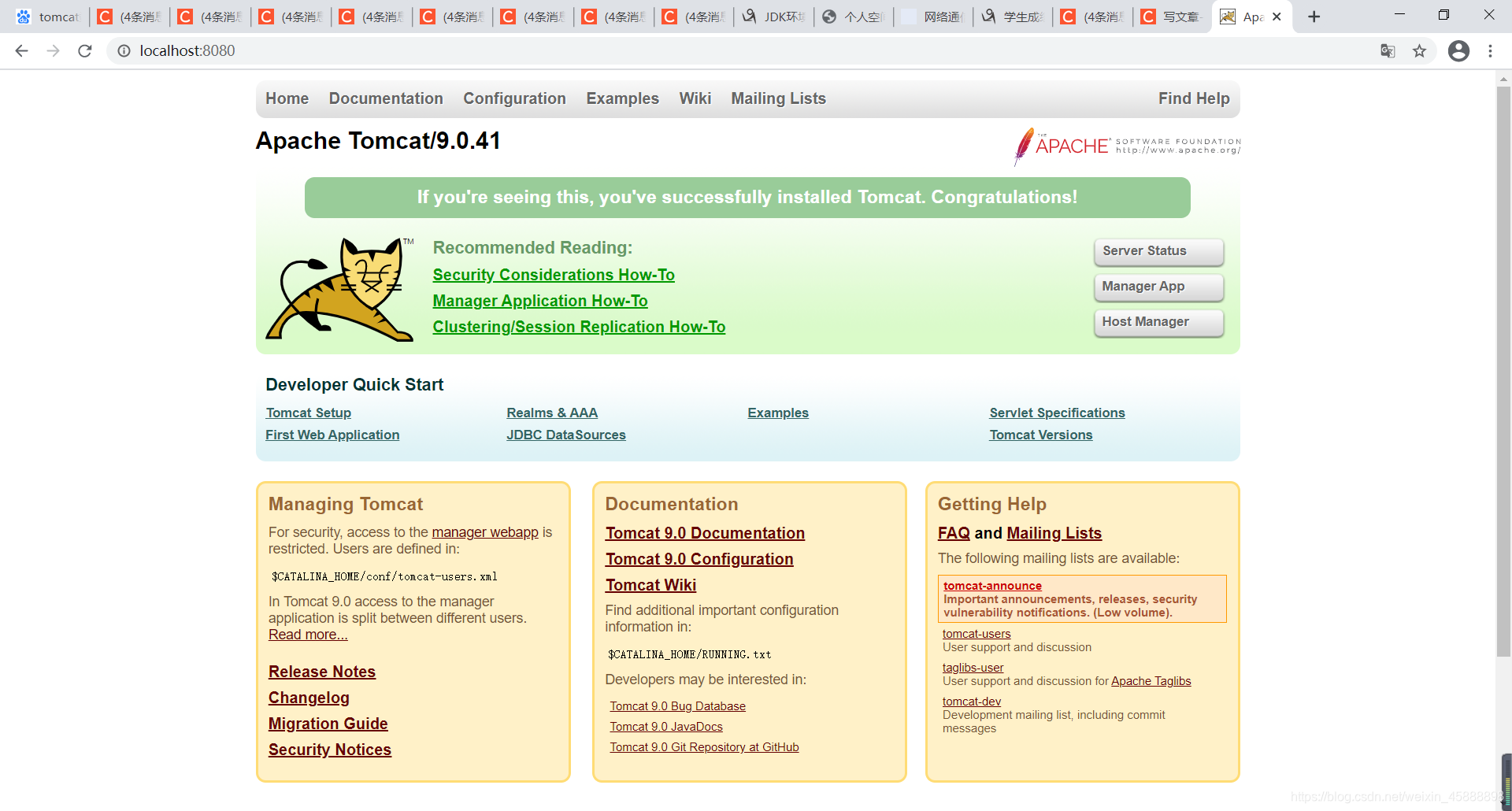Go back with the browser back arrow
1512x811 pixels.
[x=21, y=51]
